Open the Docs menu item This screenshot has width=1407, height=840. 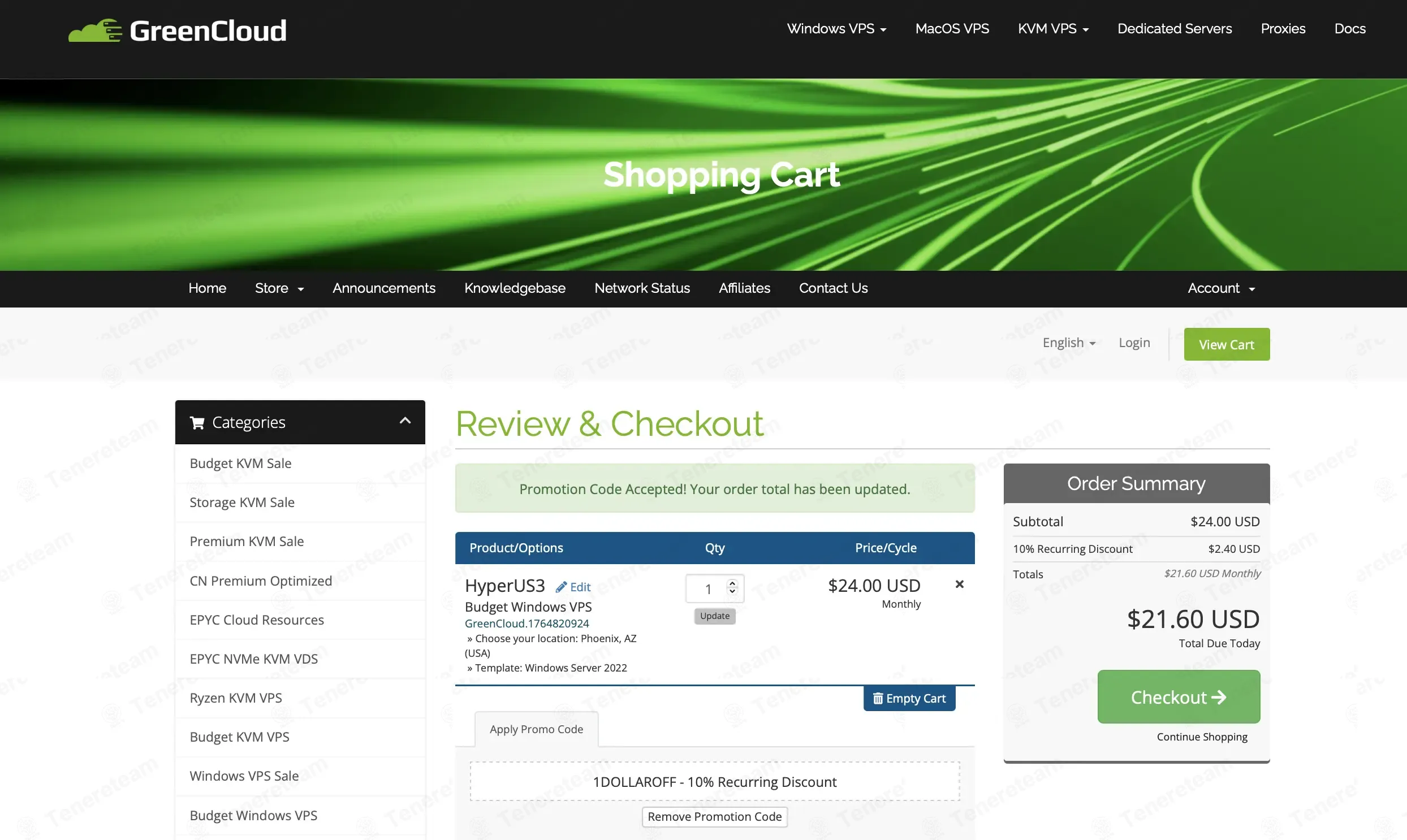1349,28
